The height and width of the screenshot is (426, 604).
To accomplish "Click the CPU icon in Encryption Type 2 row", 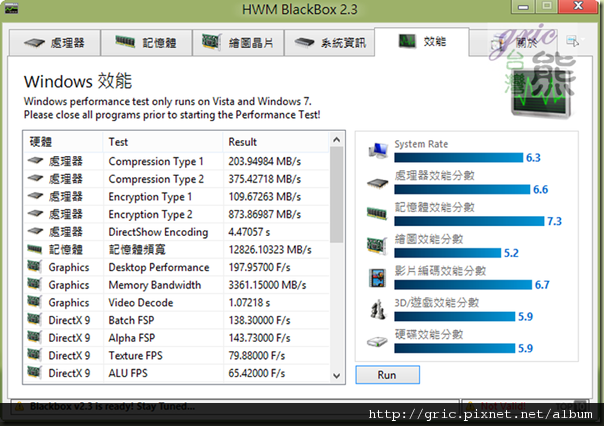I will click(35, 214).
